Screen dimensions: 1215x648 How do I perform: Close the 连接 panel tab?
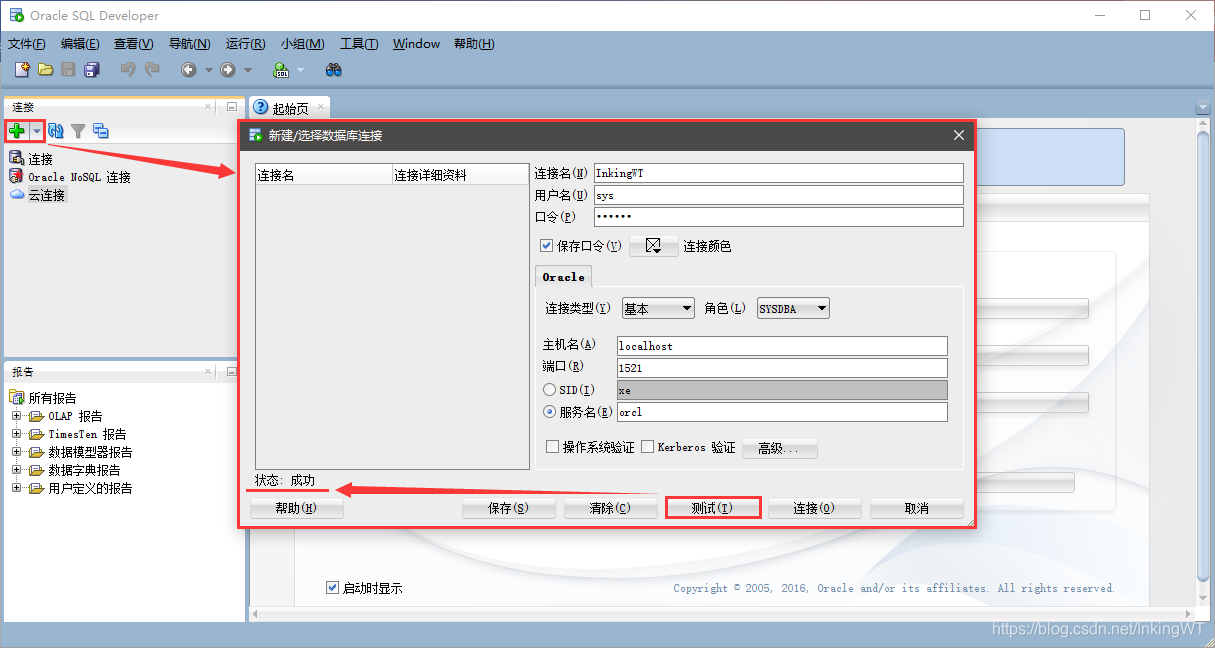[x=208, y=107]
